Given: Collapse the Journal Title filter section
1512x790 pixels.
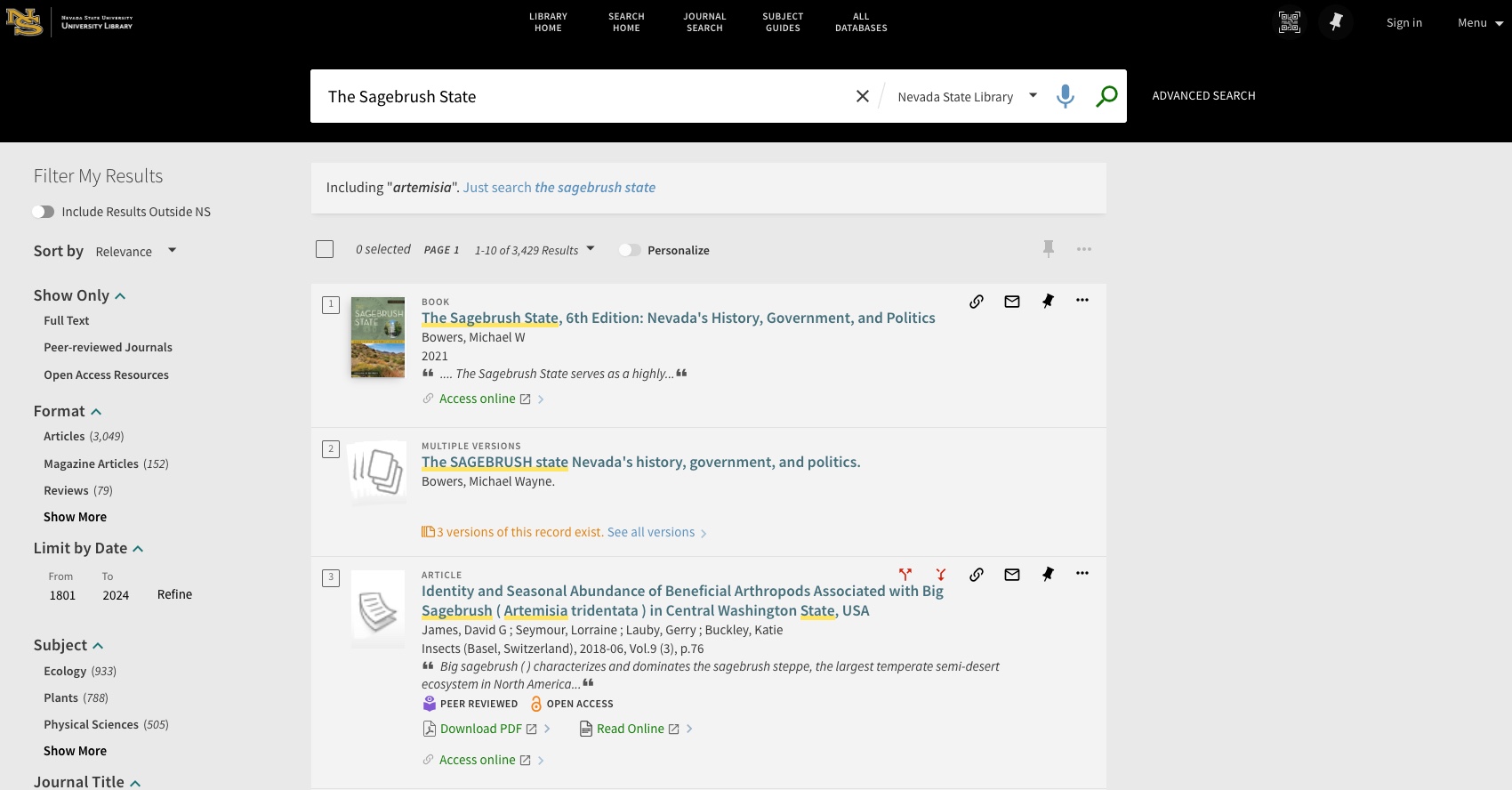Looking at the screenshot, I should pyautogui.click(x=87, y=781).
